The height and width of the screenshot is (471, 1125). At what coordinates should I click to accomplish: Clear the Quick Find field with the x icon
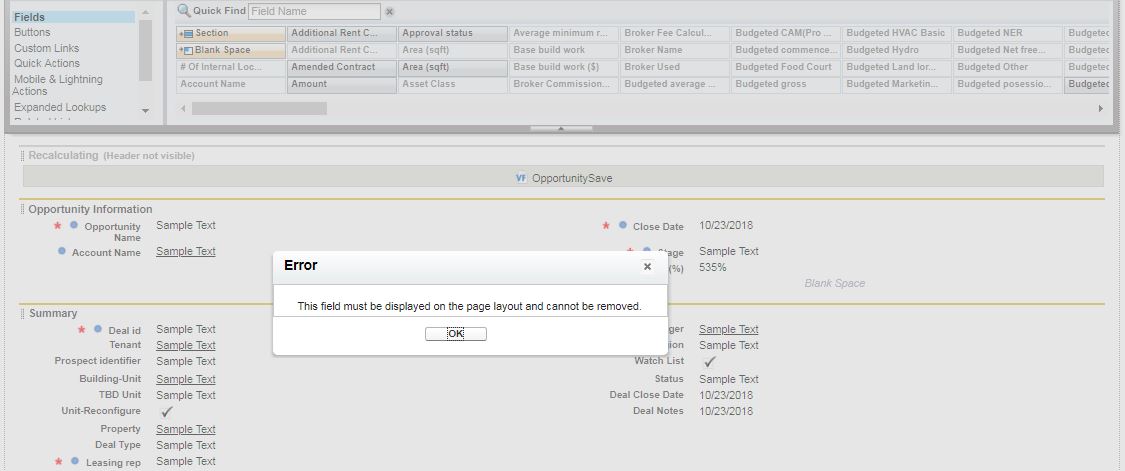point(390,11)
